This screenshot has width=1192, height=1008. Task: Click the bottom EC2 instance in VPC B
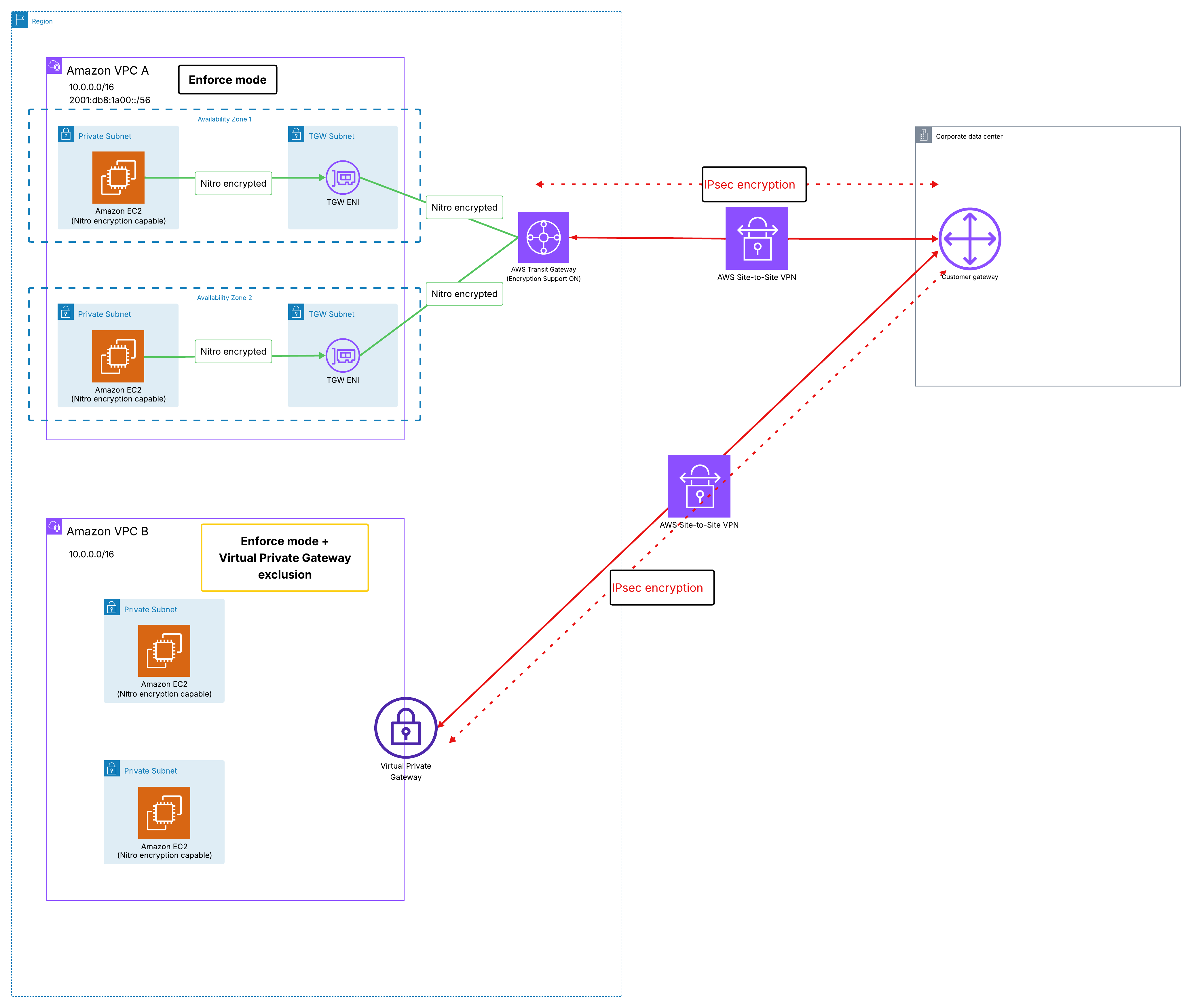[164, 812]
